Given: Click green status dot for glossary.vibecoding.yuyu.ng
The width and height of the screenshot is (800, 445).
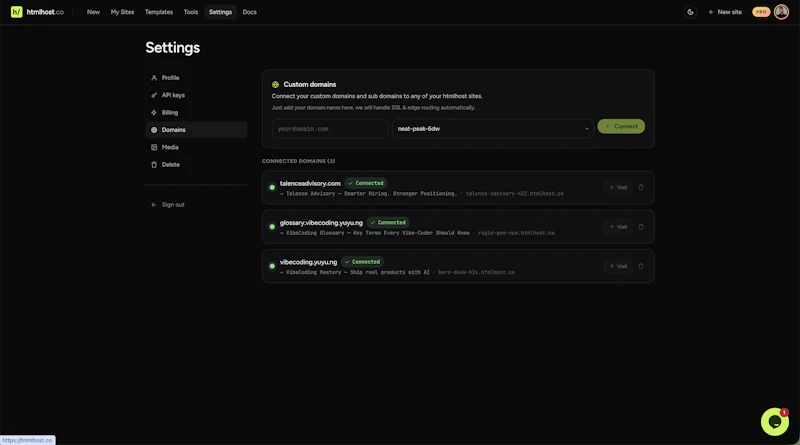Looking at the screenshot, I should (x=272, y=227).
